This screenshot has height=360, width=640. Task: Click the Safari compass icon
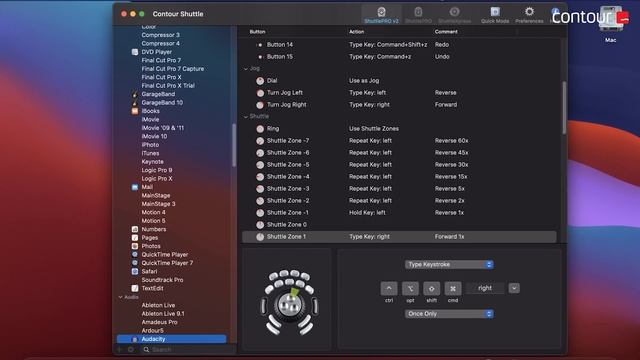point(135,271)
